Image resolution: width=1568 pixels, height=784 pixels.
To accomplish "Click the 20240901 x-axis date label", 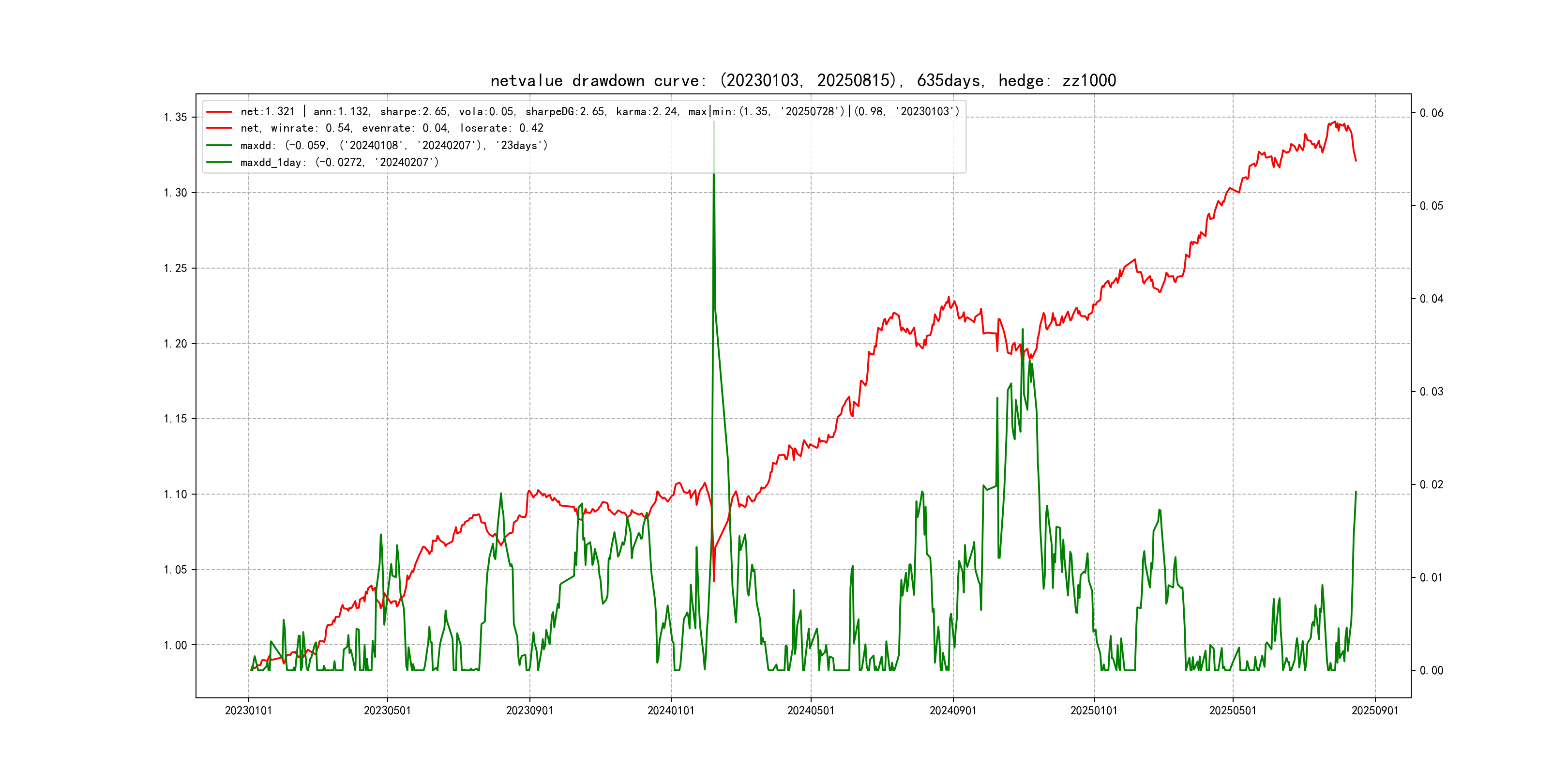I will click(952, 711).
